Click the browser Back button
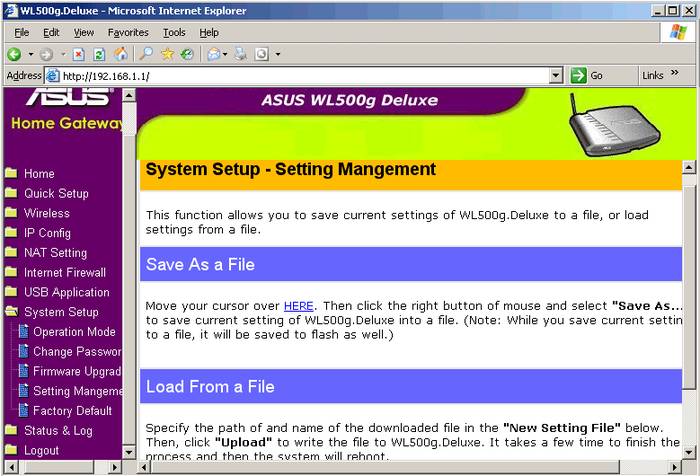 [14, 54]
